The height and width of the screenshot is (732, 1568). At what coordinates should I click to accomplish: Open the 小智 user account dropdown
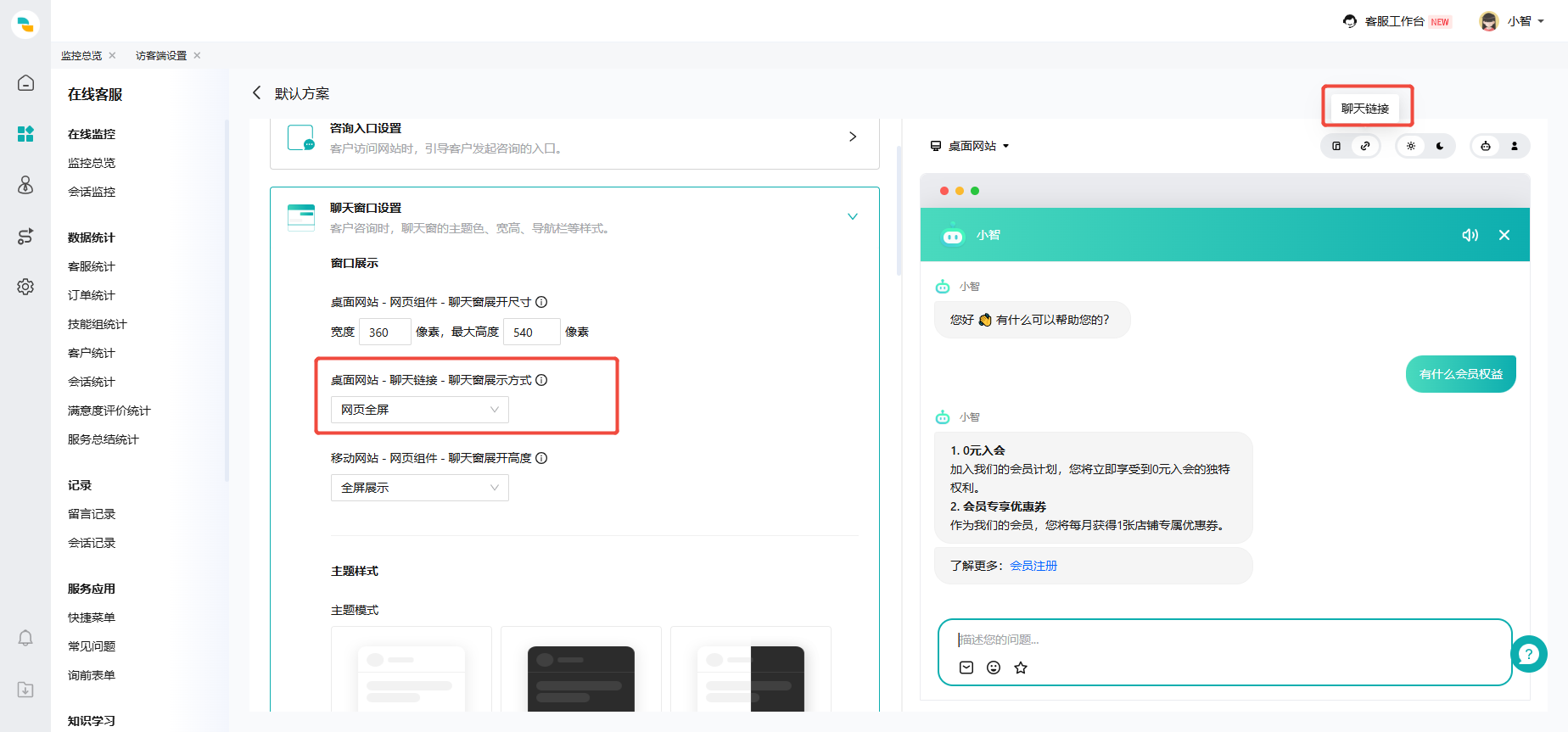click(1512, 21)
